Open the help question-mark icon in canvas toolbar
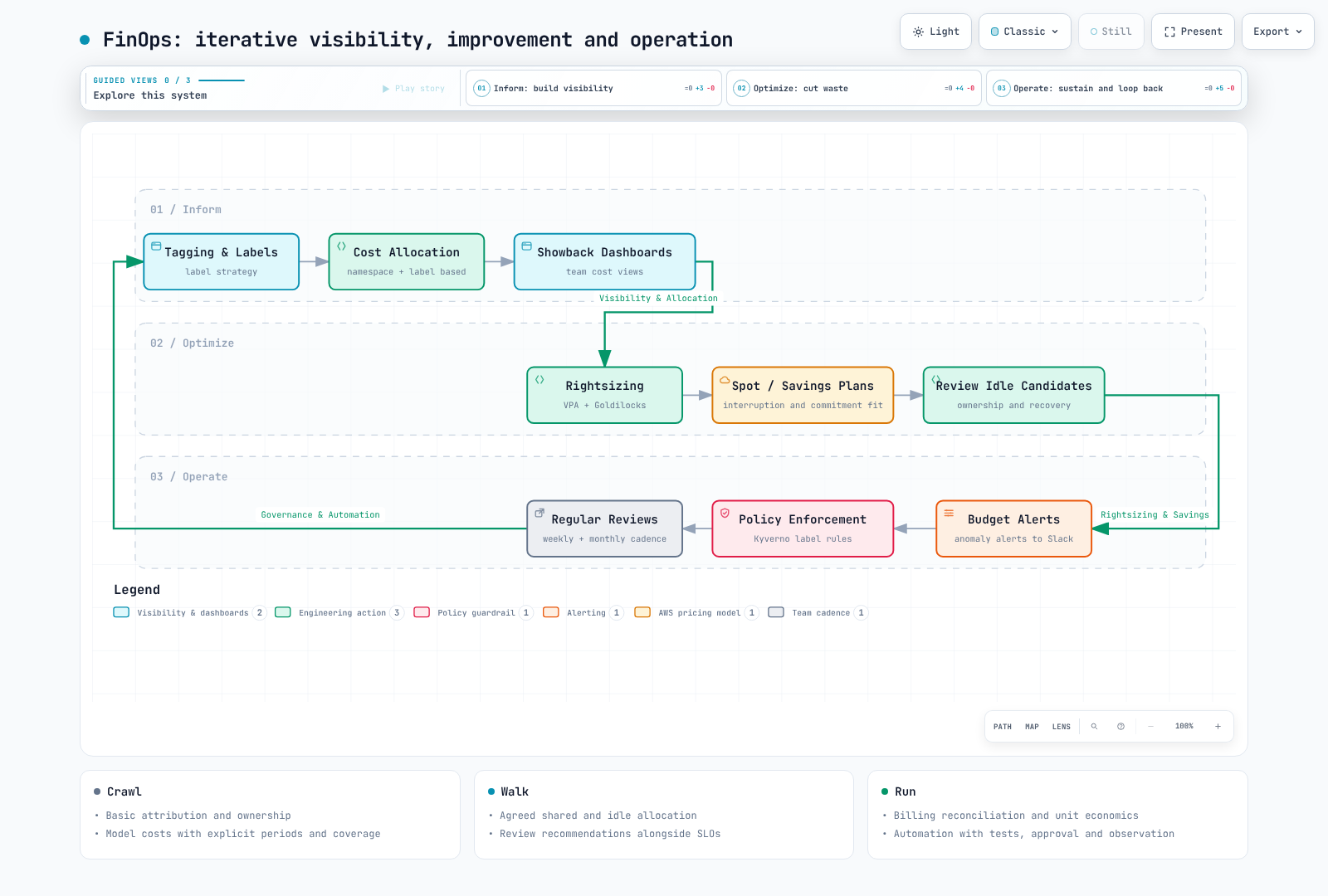Image resolution: width=1328 pixels, height=896 pixels. point(1120,727)
